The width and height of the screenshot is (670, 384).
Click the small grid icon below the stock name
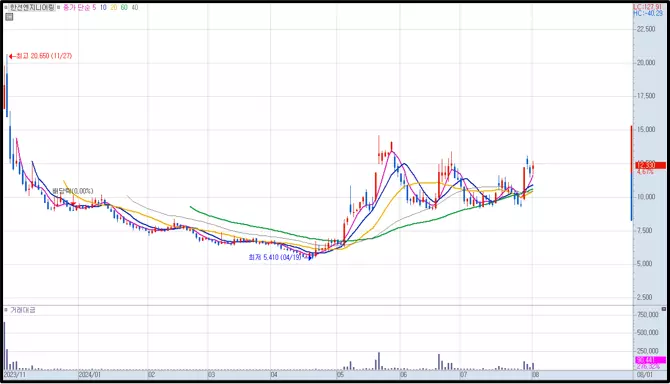(9, 17)
